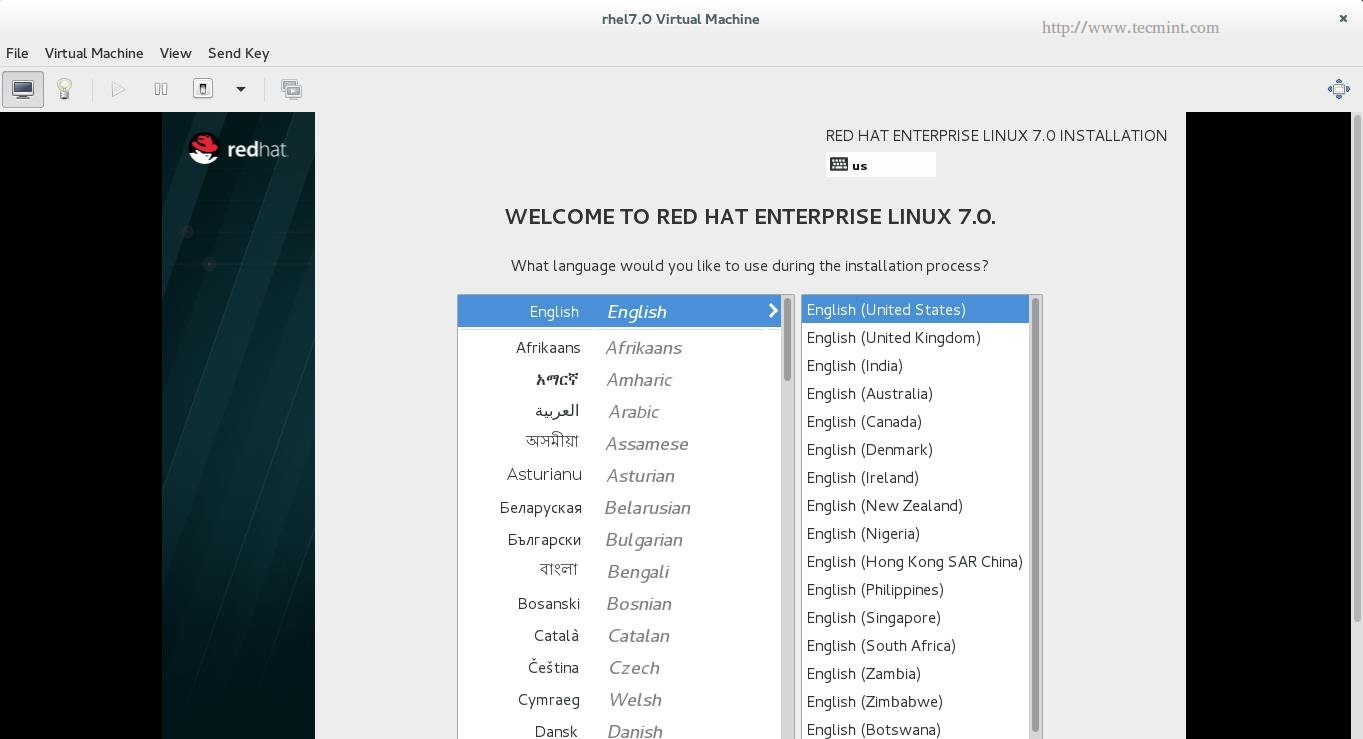Open the us keyboard layout selector
1363x739 pixels.
pos(880,165)
